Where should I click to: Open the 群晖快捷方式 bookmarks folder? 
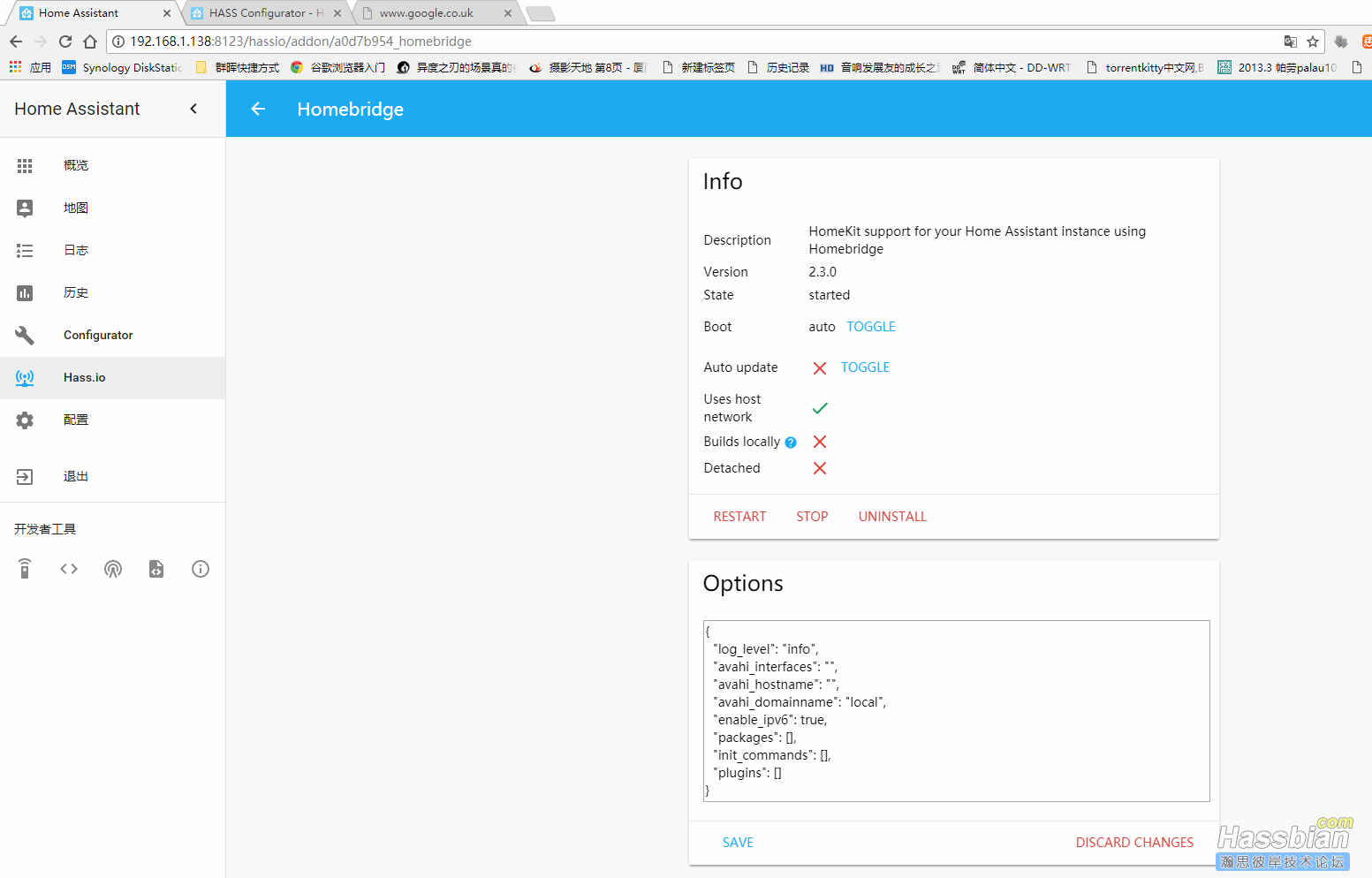(x=237, y=67)
